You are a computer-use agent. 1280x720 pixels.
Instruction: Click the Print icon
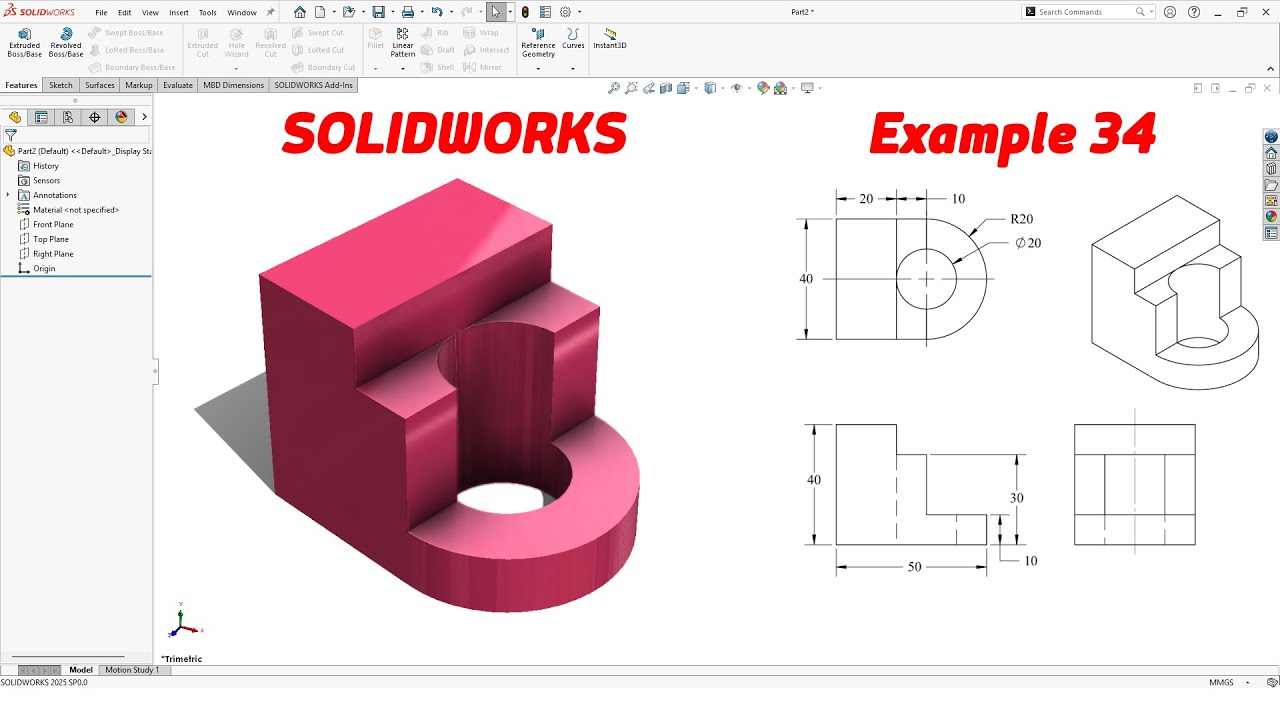point(408,12)
